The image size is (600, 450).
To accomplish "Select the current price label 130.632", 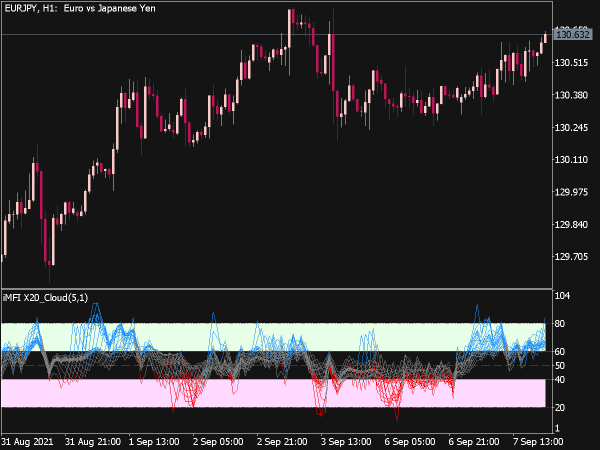I will click(572, 35).
